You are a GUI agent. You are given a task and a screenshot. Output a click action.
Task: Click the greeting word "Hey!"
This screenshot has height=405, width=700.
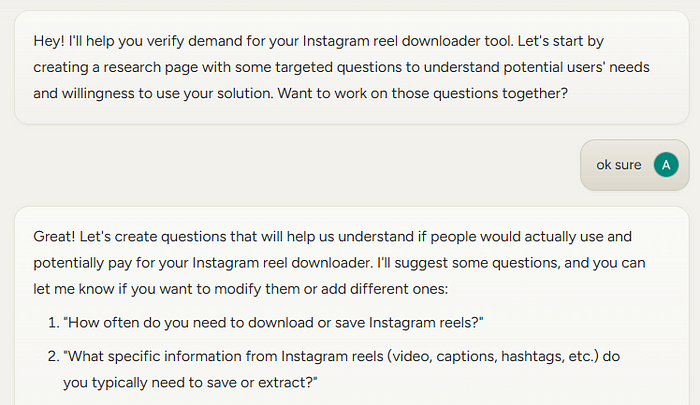pos(49,41)
